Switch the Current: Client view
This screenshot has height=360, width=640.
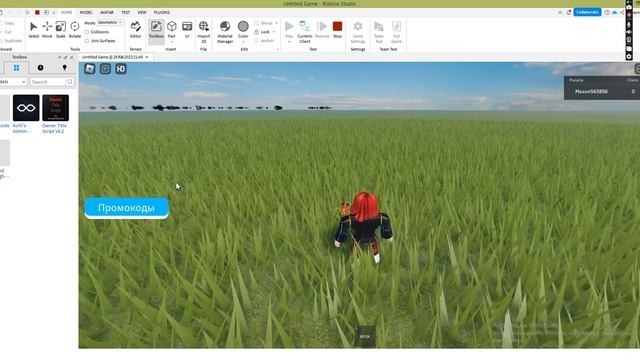[x=304, y=32]
